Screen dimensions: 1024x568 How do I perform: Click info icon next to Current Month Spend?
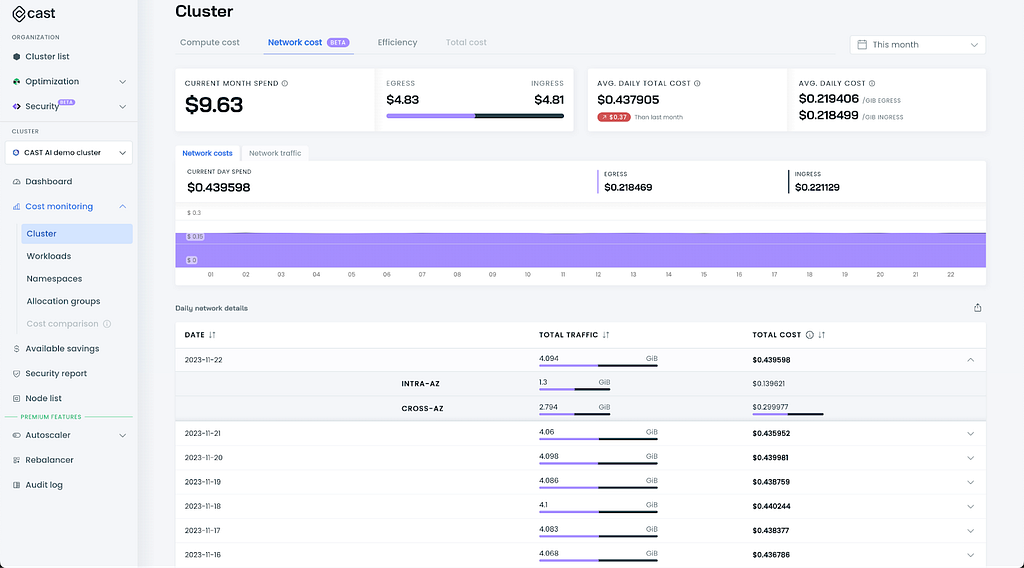coord(285,84)
